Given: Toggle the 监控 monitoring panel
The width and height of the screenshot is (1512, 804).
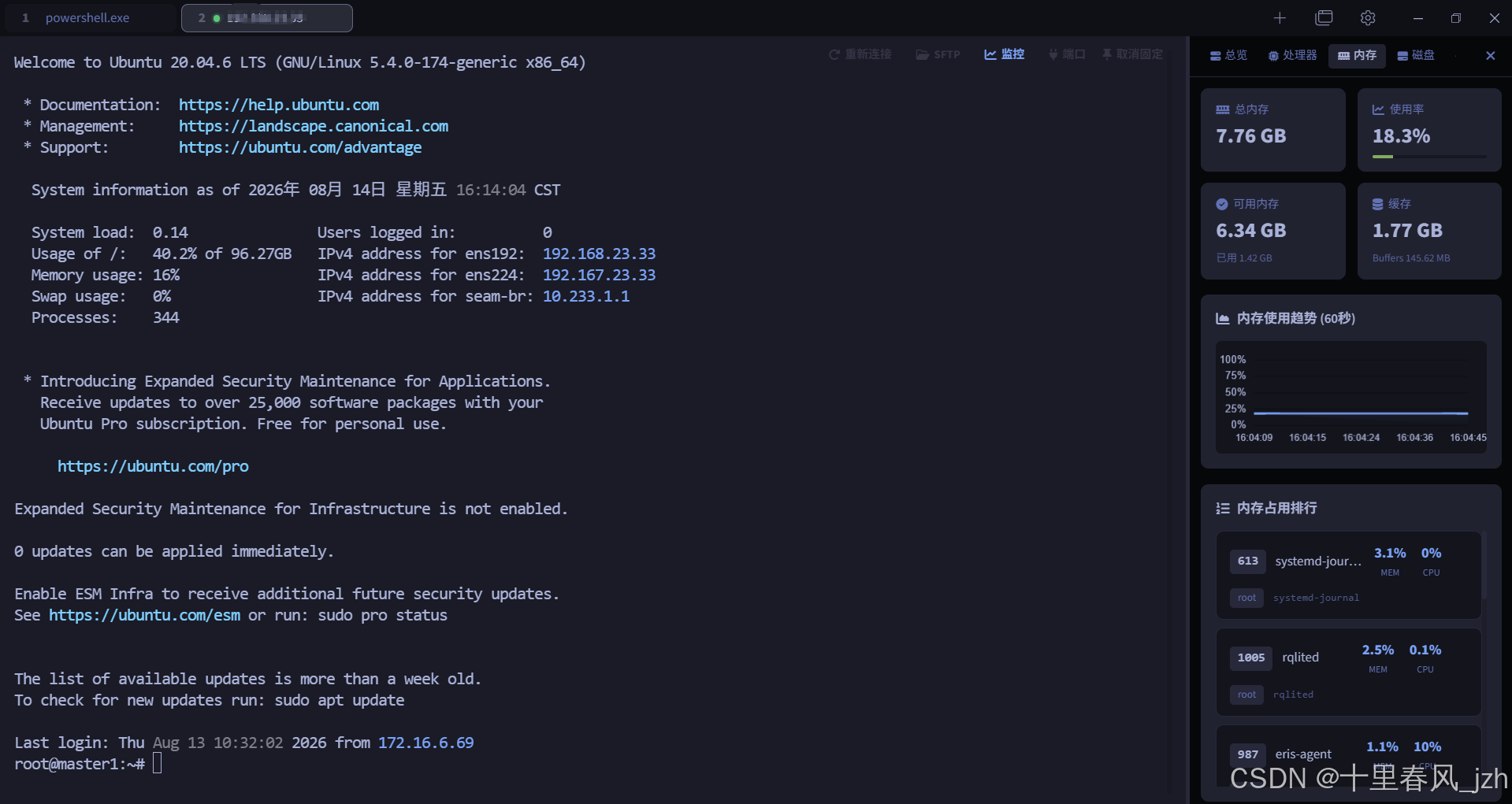Looking at the screenshot, I should [1005, 54].
